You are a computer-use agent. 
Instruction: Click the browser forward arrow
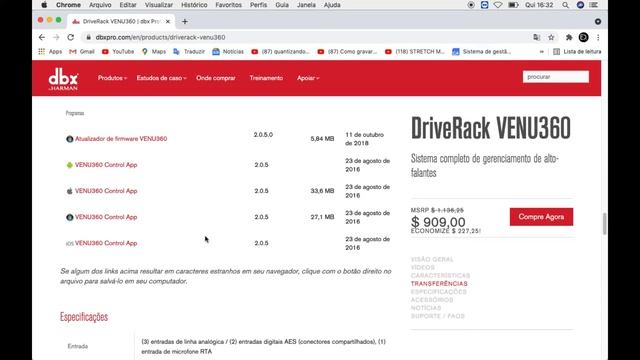coord(56,37)
